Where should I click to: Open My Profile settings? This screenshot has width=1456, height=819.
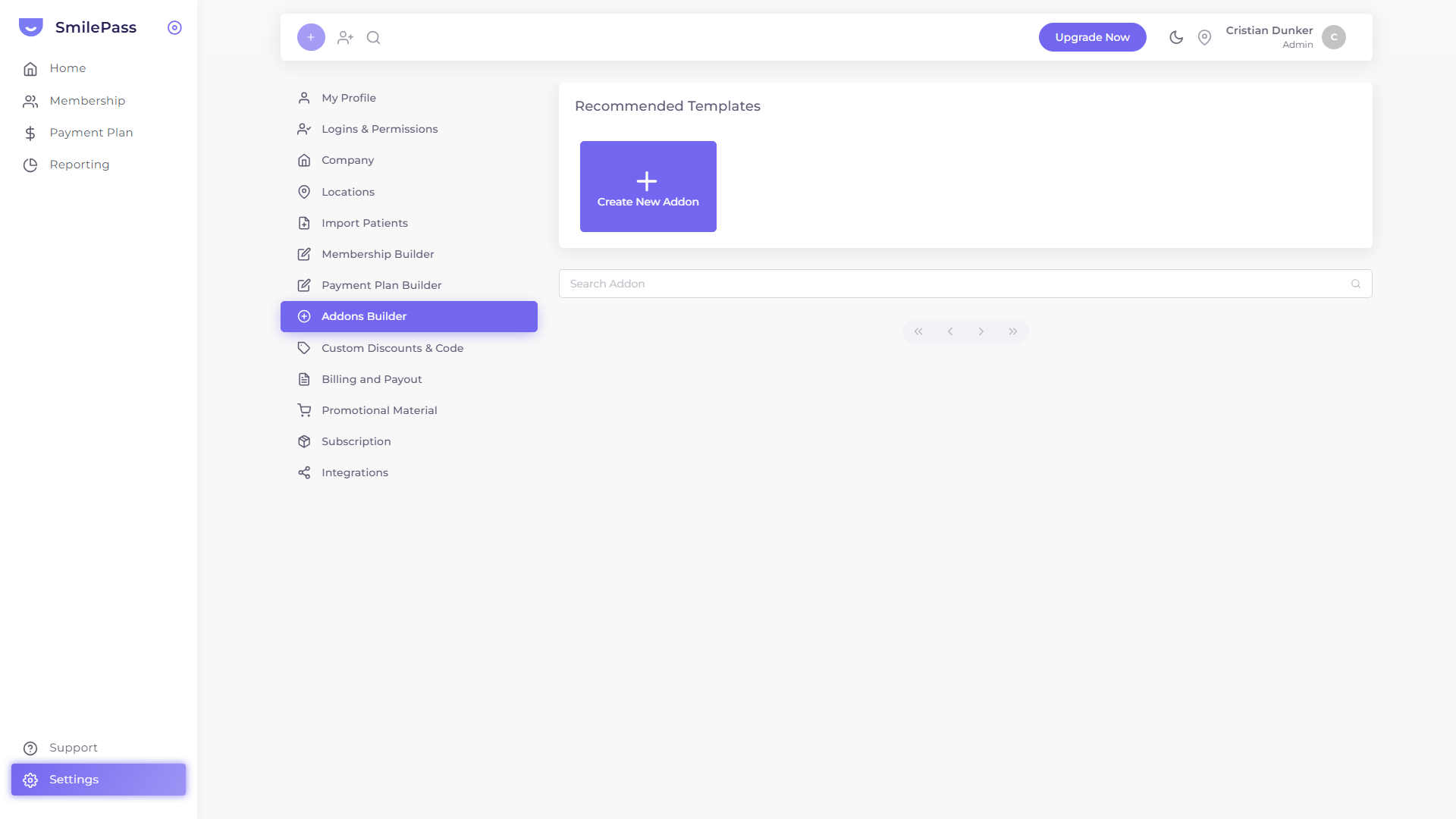[409, 98]
